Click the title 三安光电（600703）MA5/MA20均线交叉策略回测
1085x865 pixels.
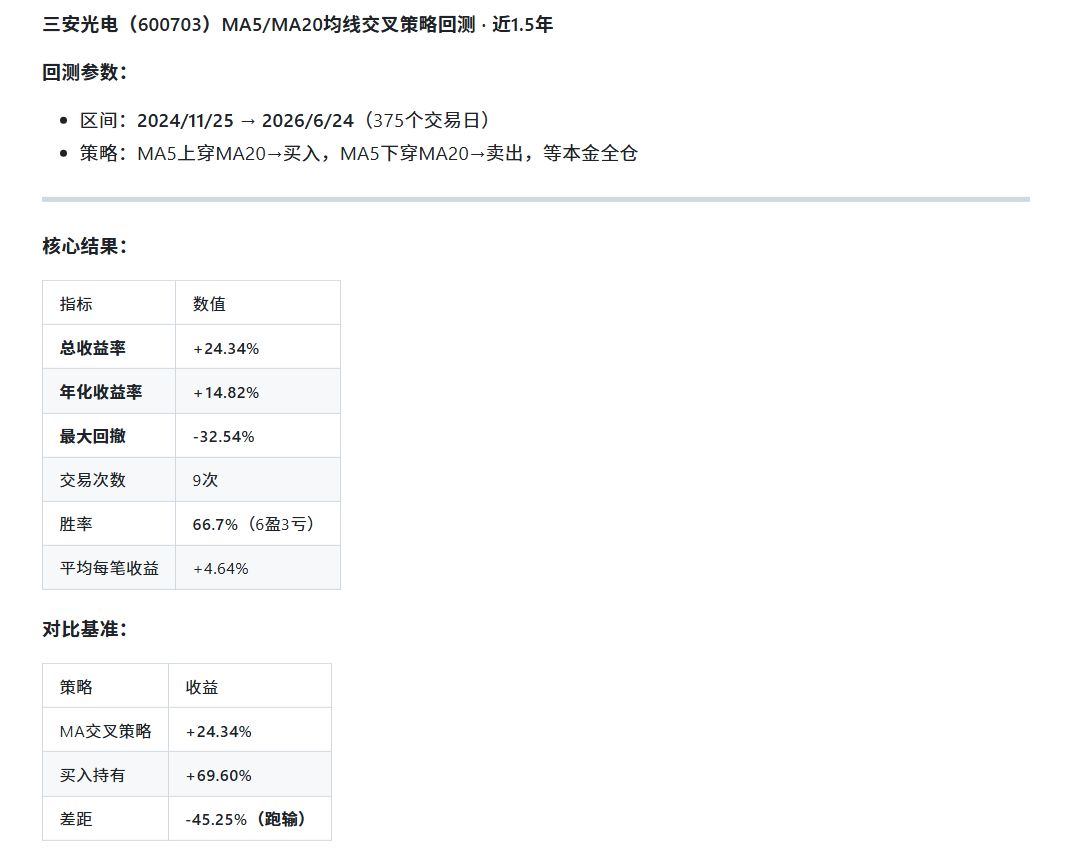tap(259, 24)
